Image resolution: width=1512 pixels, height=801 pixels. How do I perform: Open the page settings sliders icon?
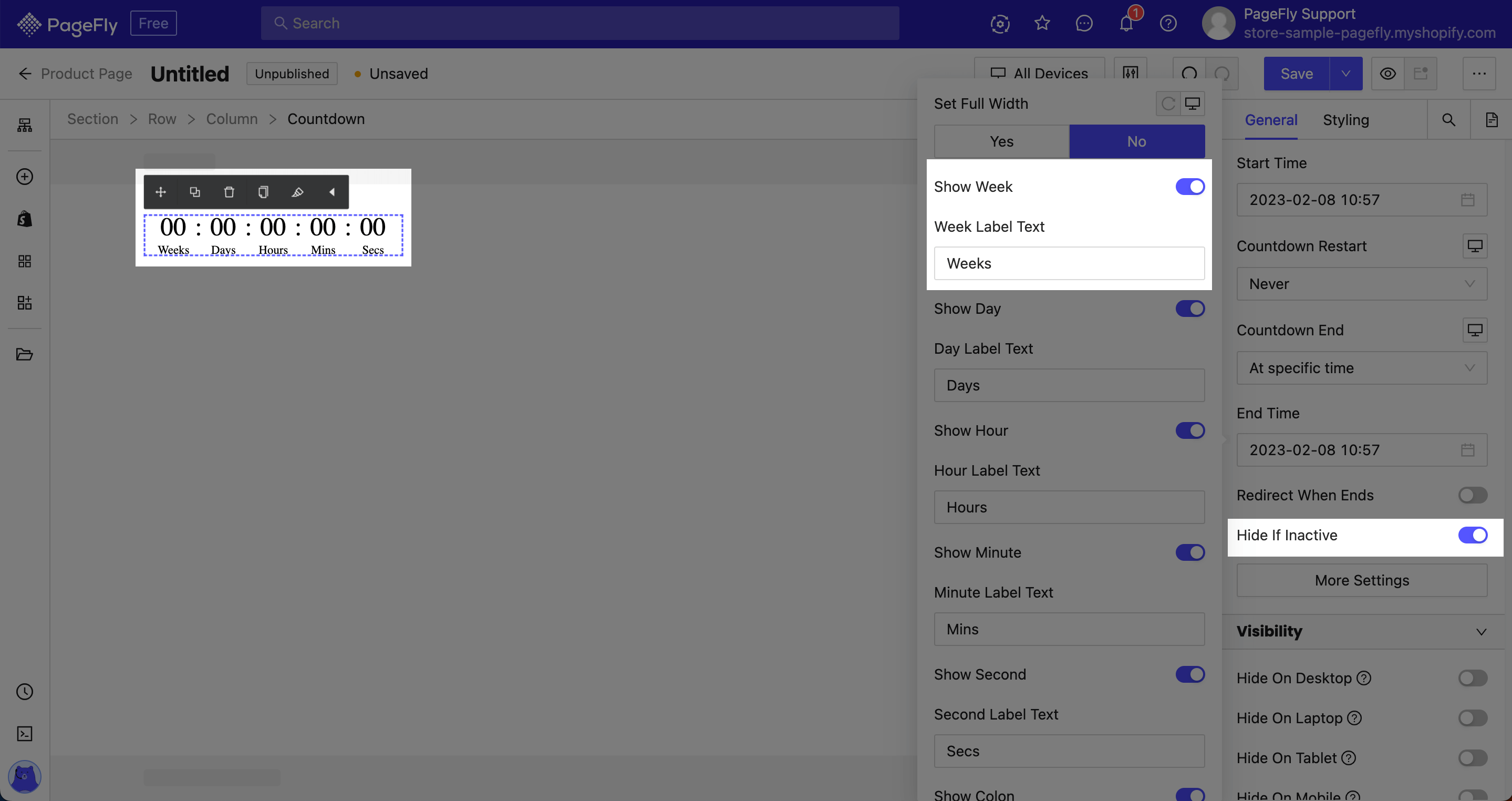coord(1131,73)
